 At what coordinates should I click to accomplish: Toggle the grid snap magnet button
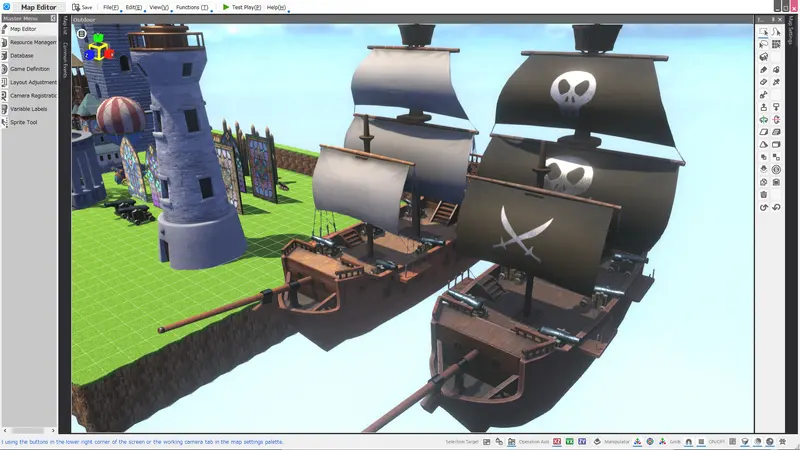[x=689, y=442]
